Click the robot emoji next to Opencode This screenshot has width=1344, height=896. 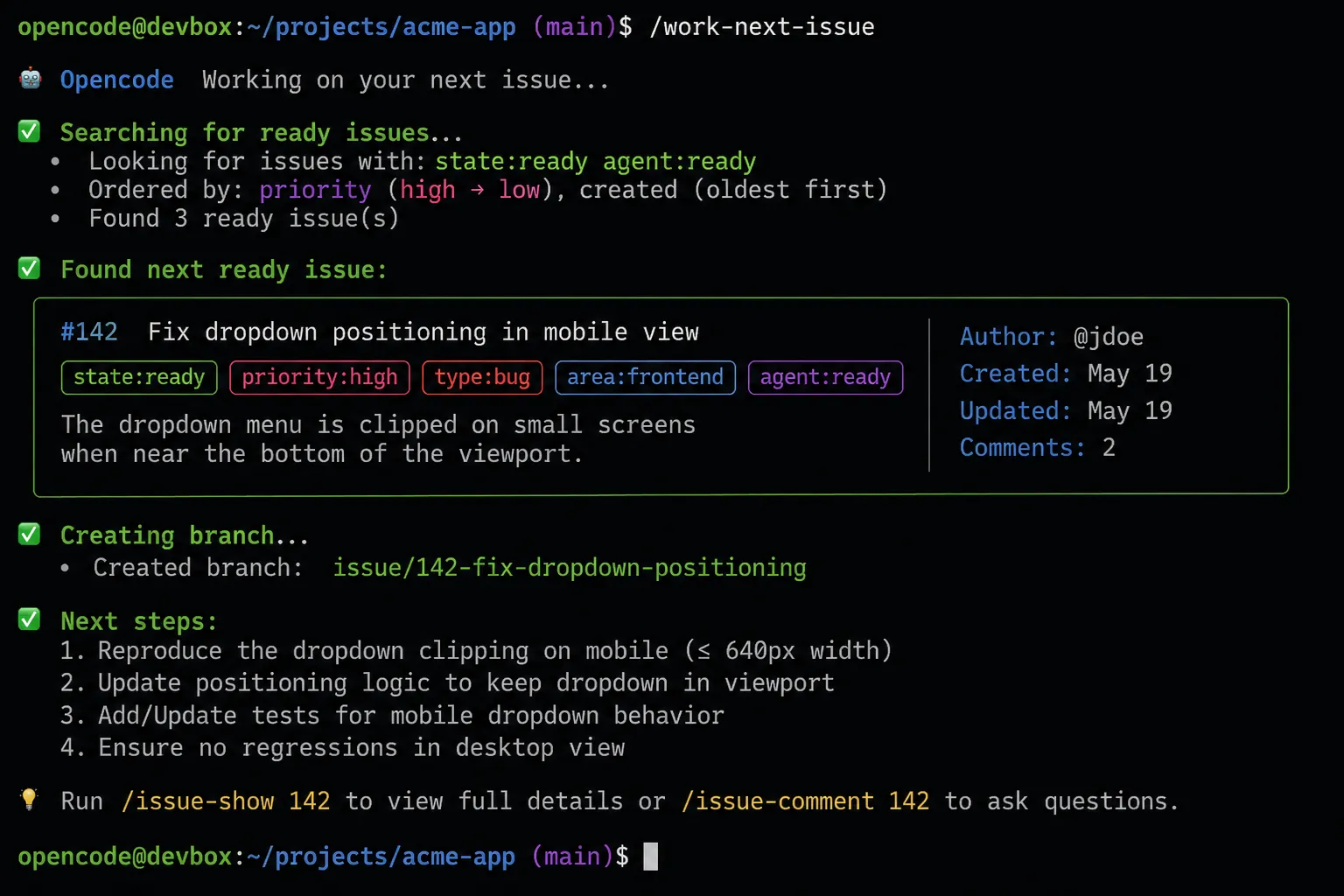click(31, 79)
